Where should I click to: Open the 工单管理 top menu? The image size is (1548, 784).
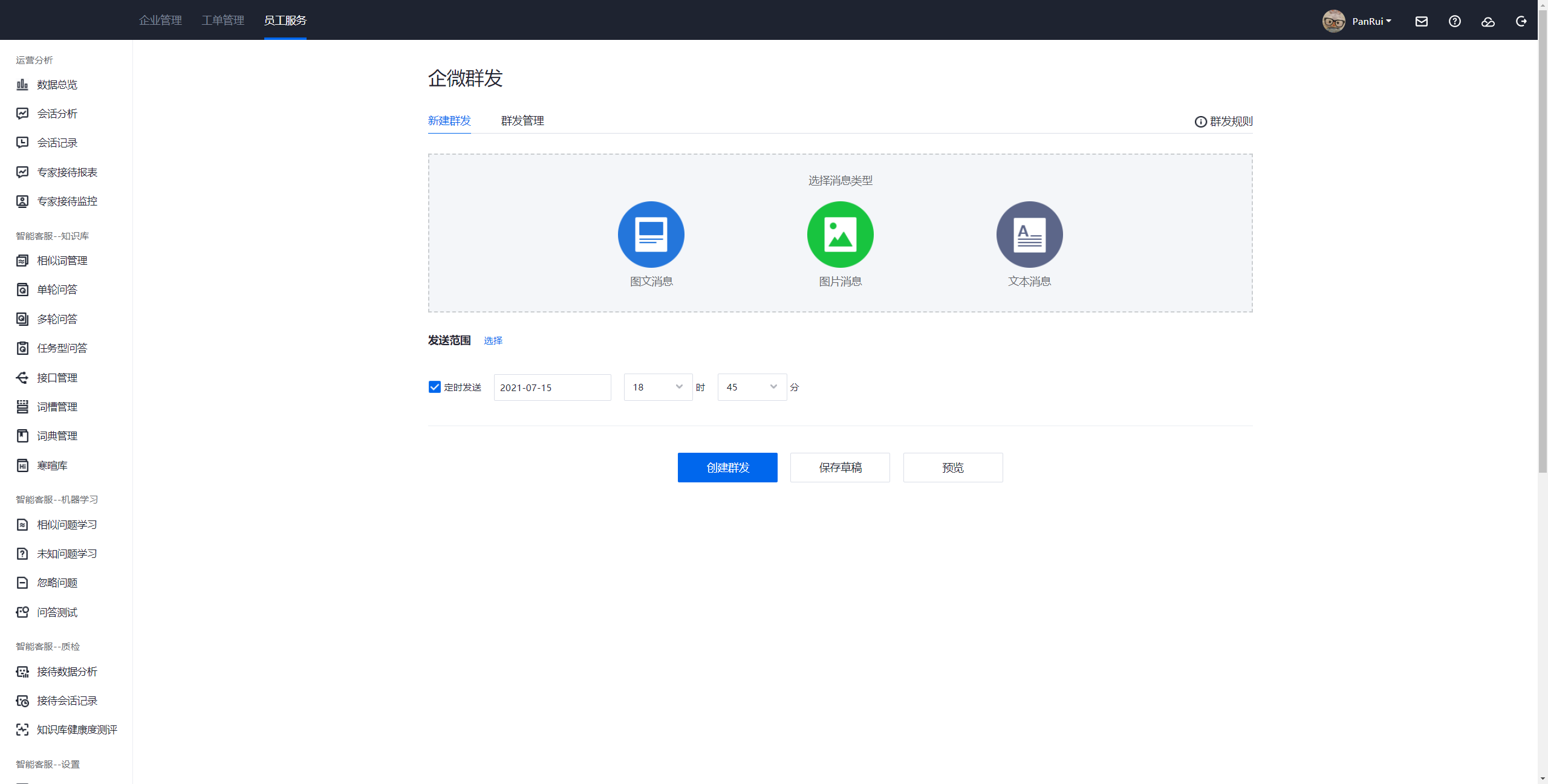(x=223, y=20)
